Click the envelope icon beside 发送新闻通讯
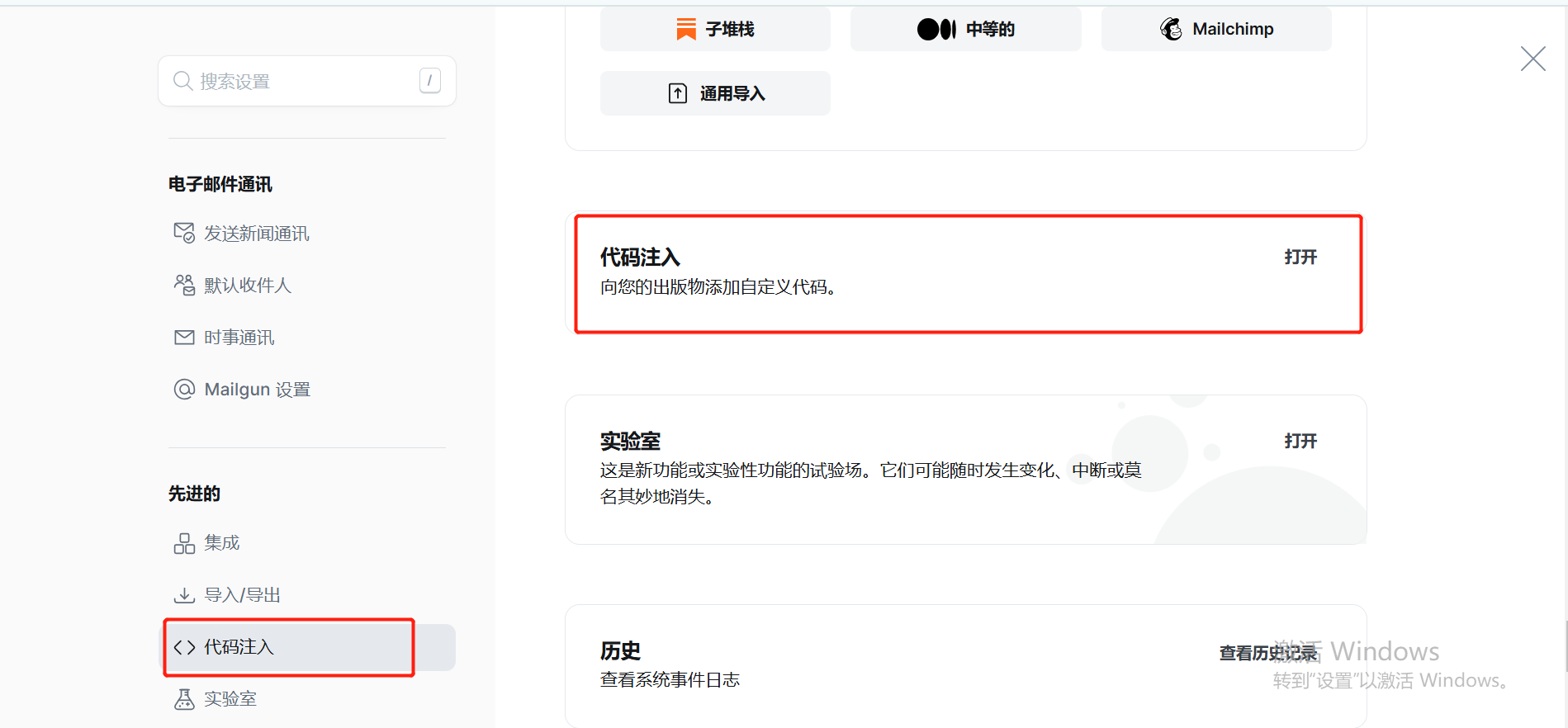 coord(184,233)
